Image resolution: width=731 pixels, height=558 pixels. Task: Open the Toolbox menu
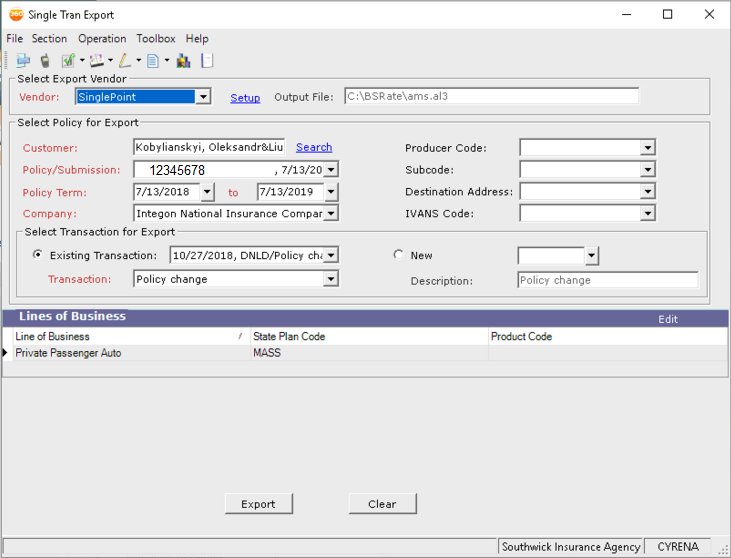[155, 39]
